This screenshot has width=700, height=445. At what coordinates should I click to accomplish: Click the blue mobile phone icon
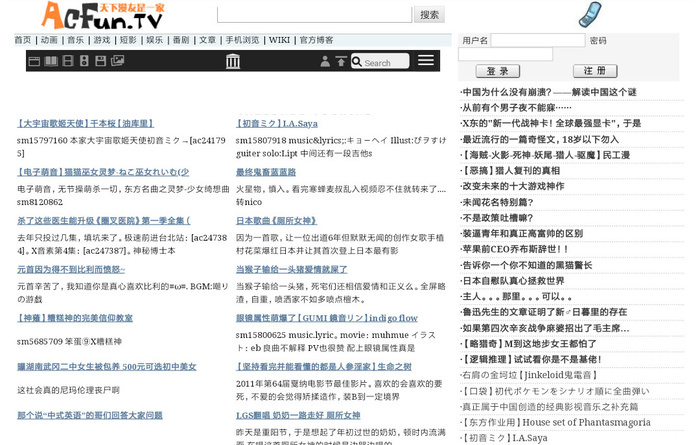point(590,14)
